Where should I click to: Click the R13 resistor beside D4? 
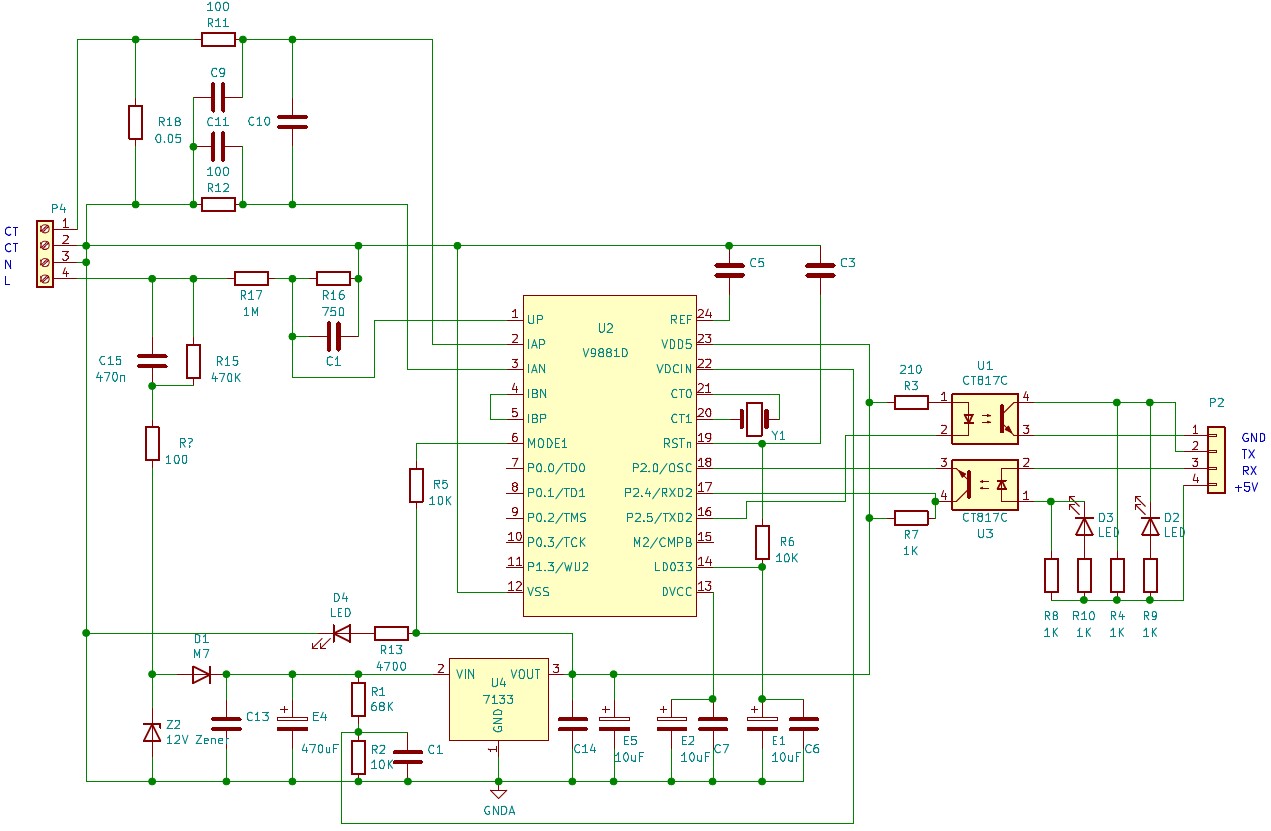[391, 633]
